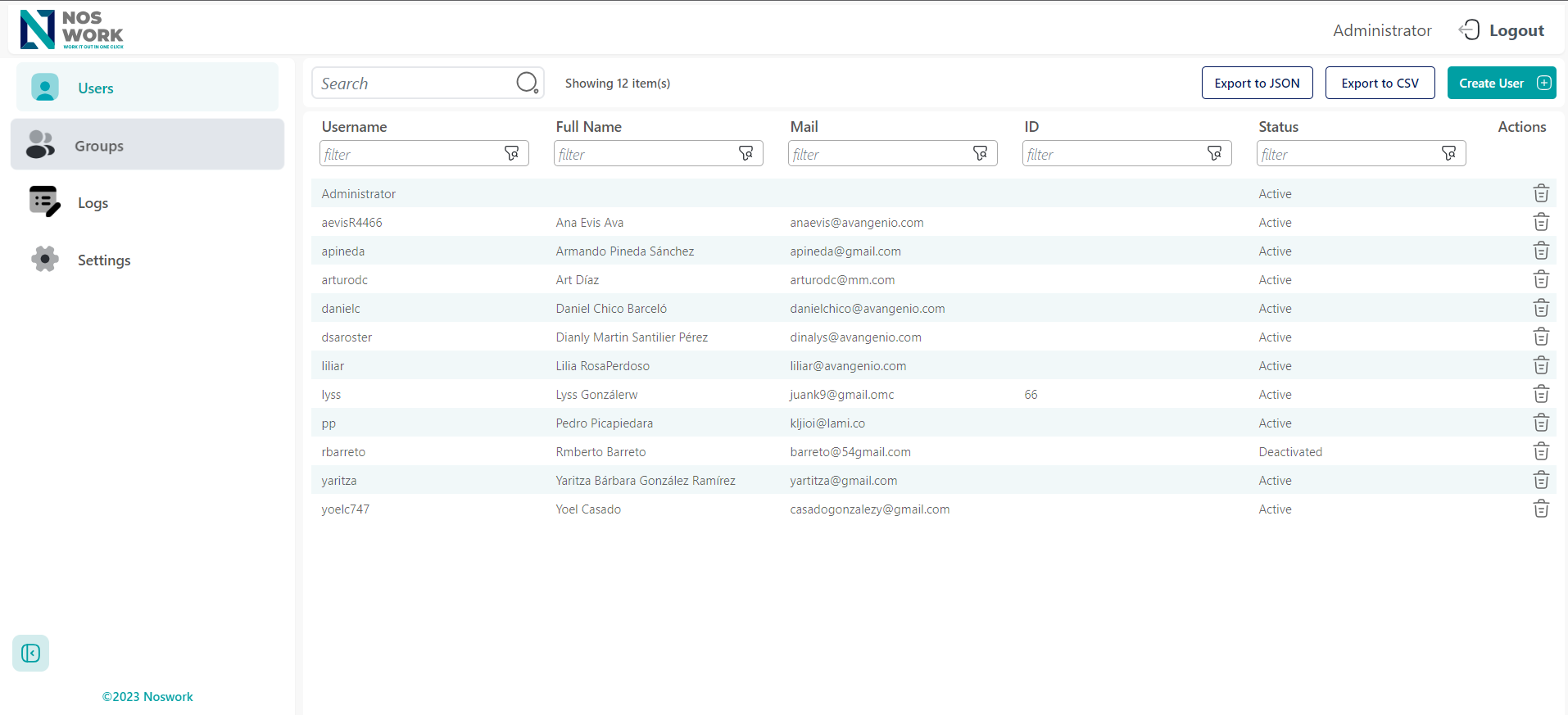The width and height of the screenshot is (1568, 715).
Task: Click delete icon for rbarreto row
Action: 1541,451
